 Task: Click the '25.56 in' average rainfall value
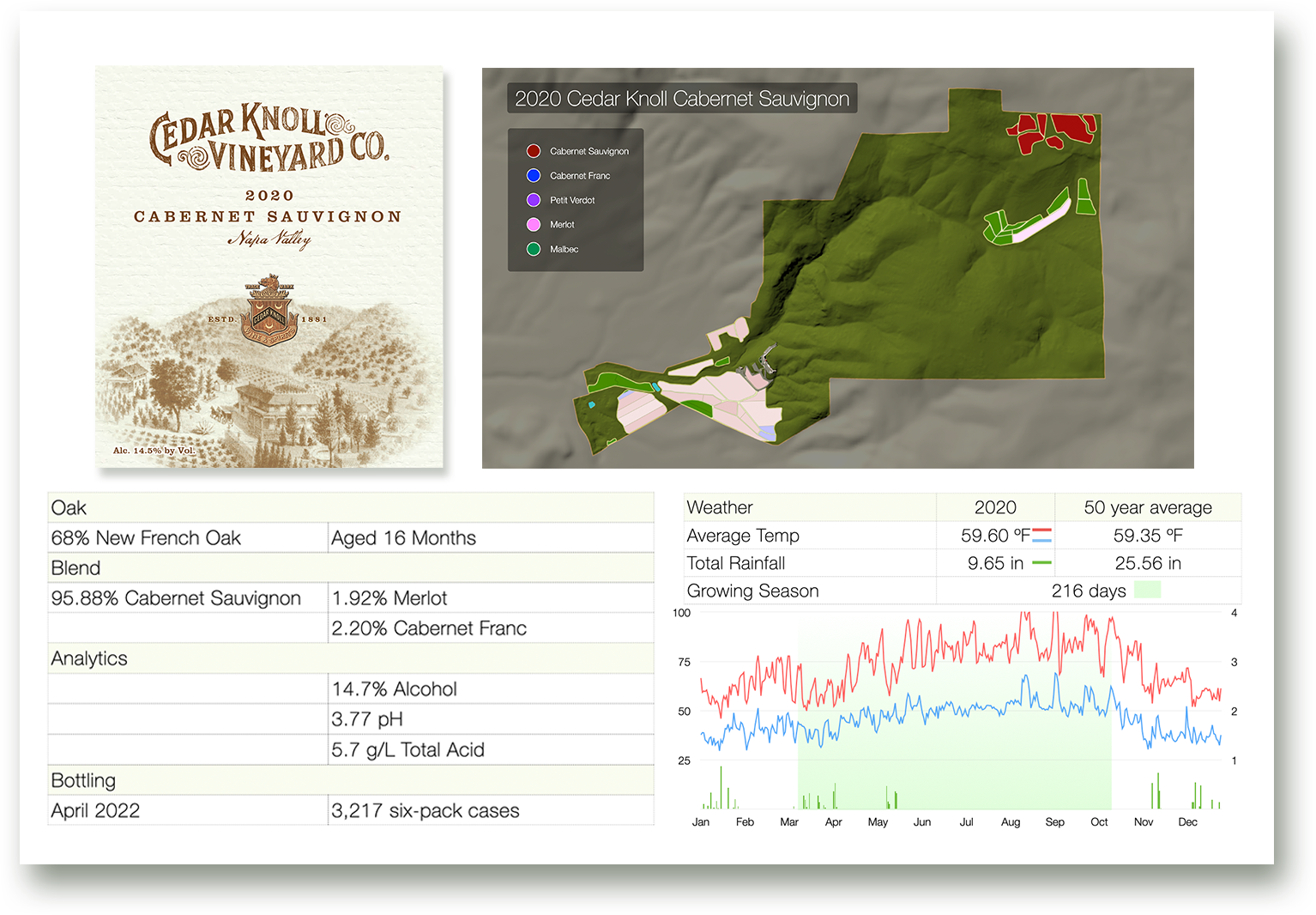click(1148, 562)
